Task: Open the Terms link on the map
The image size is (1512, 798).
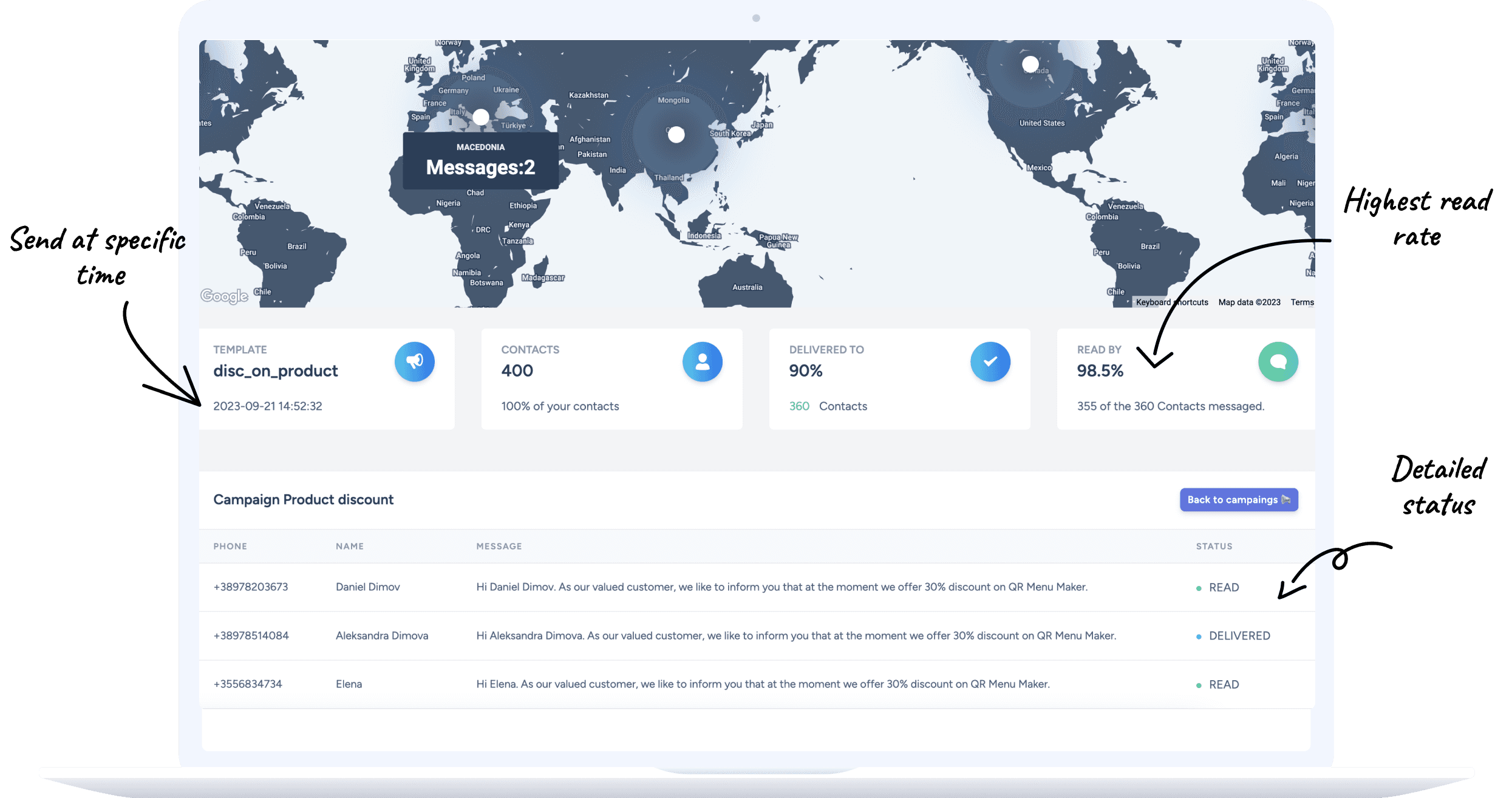Action: click(1302, 302)
